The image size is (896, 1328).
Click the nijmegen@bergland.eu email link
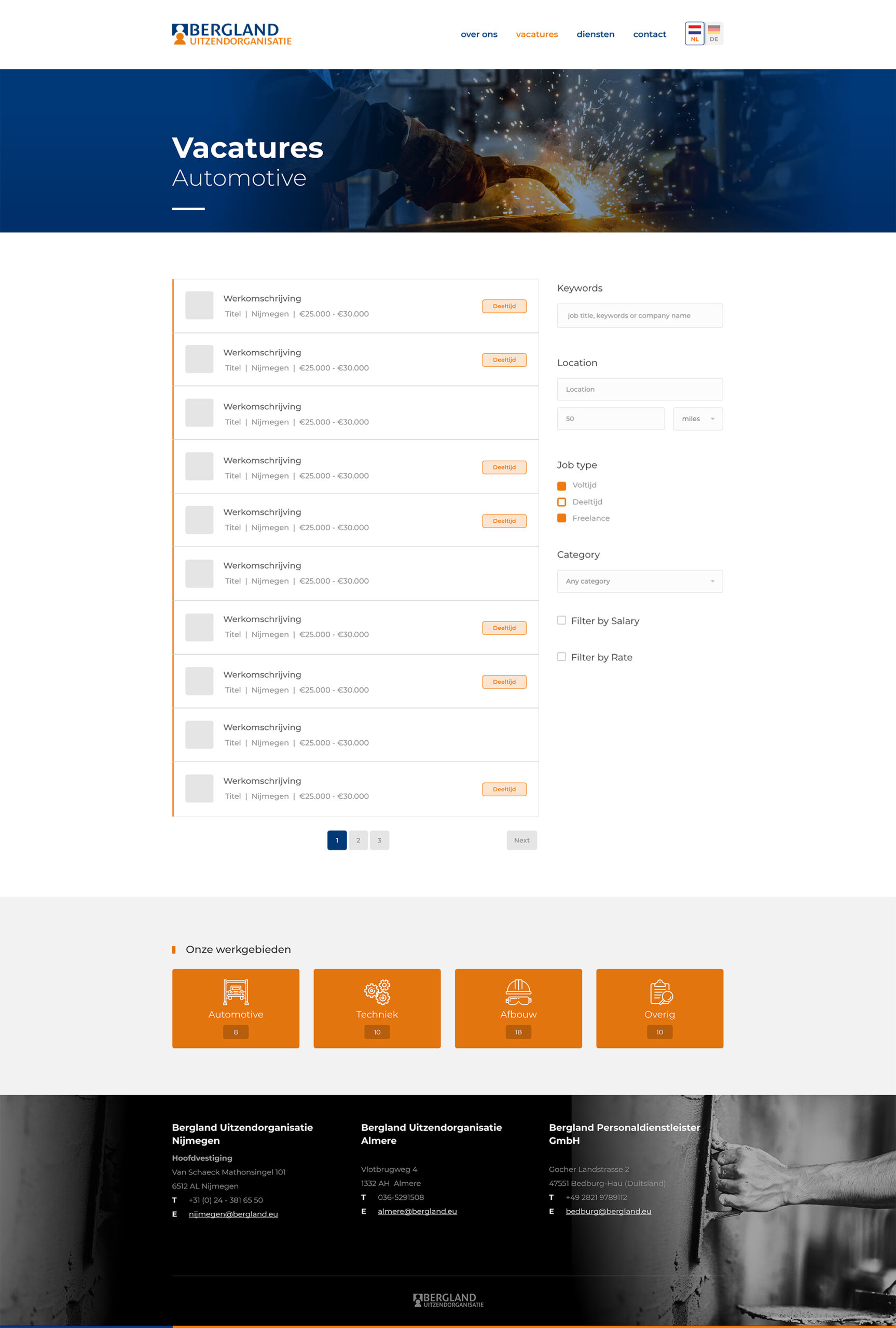[233, 1214]
